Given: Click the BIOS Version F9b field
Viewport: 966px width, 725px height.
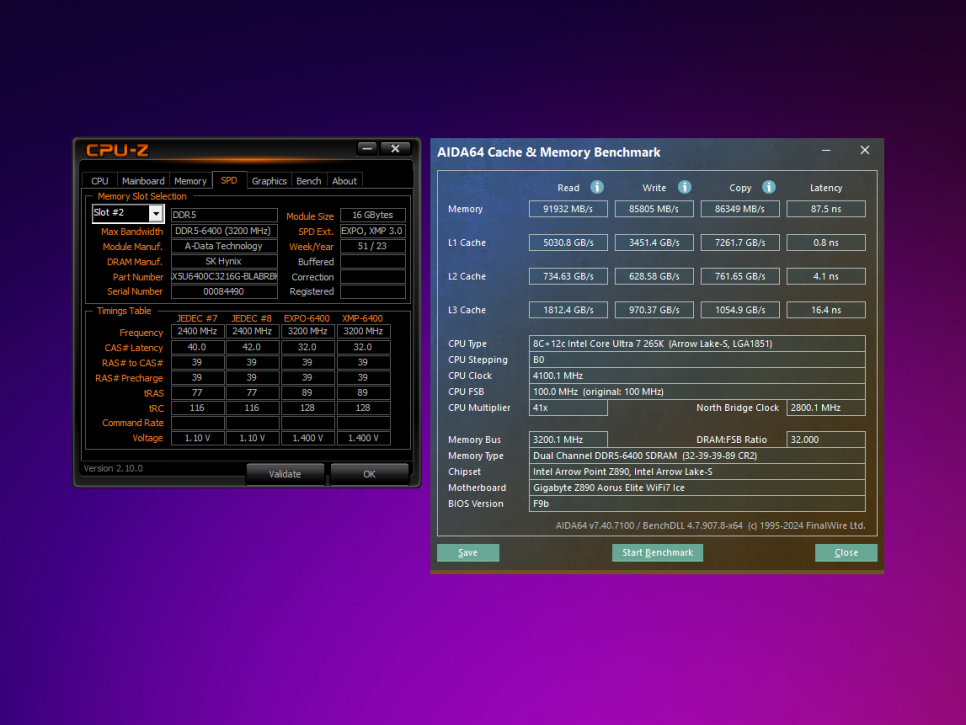Looking at the screenshot, I should coord(697,504).
